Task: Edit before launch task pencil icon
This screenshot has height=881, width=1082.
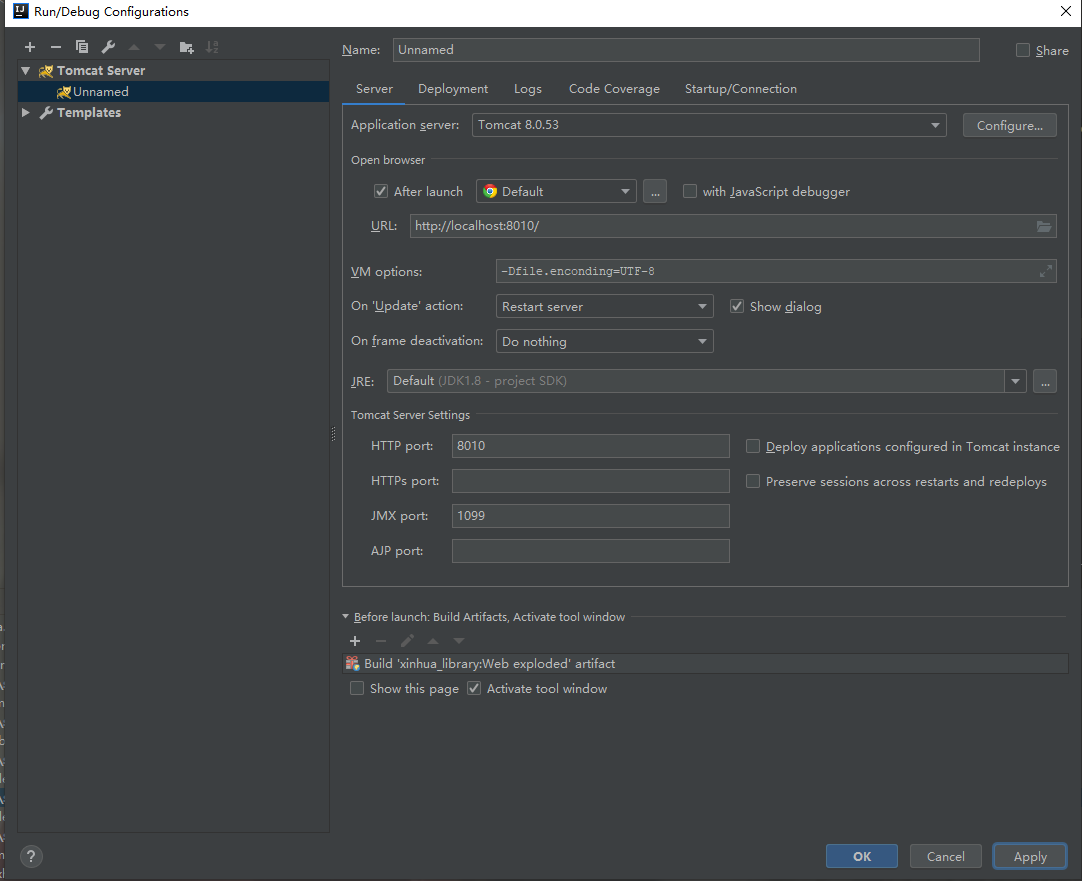Action: 407,641
